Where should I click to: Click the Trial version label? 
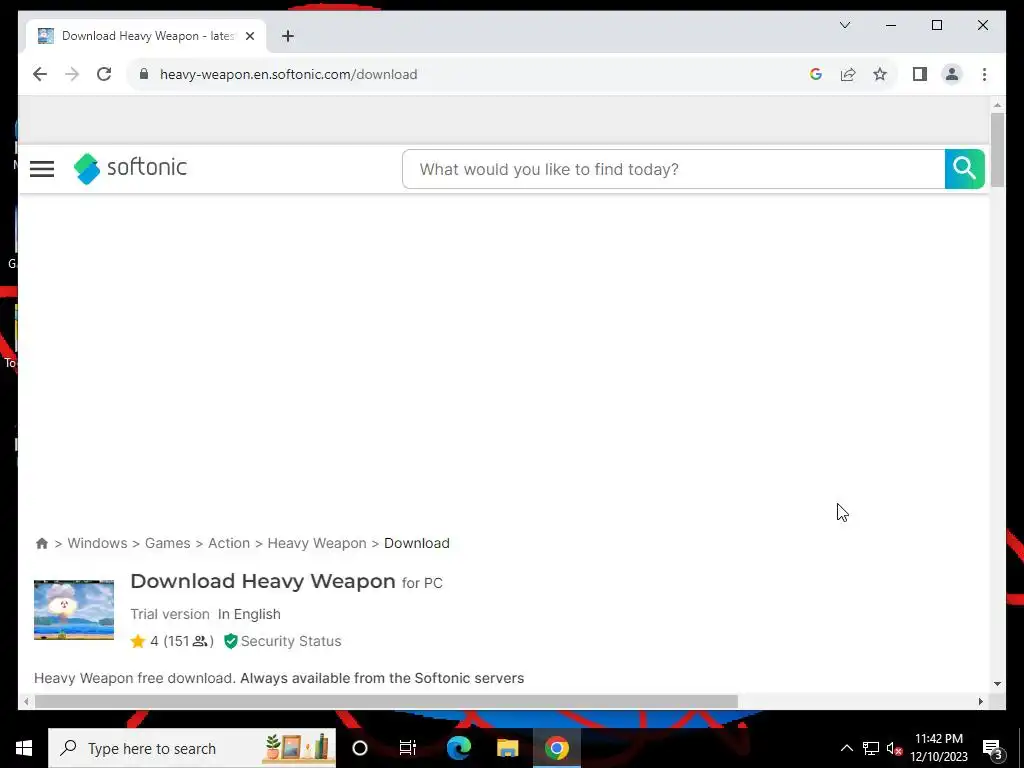170,615
